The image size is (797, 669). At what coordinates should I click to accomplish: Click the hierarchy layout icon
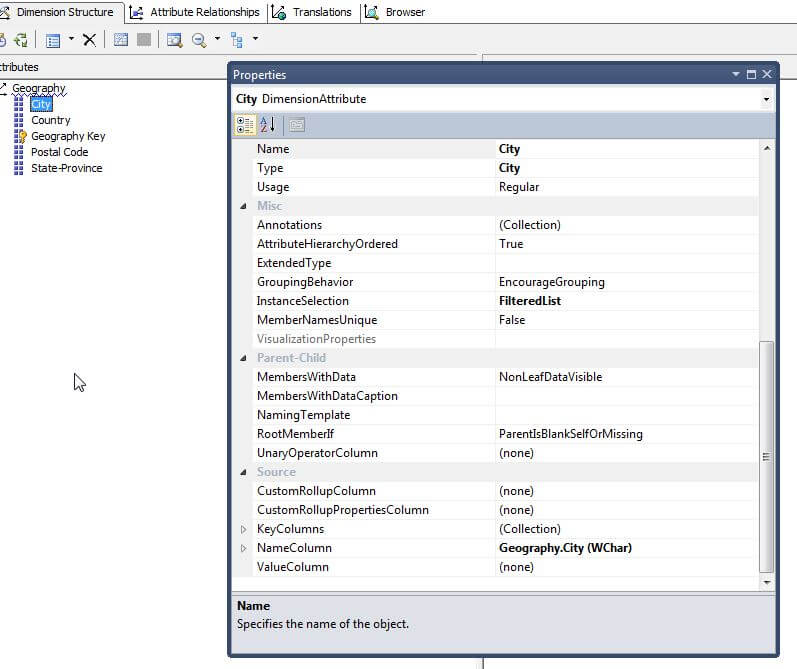(x=237, y=40)
